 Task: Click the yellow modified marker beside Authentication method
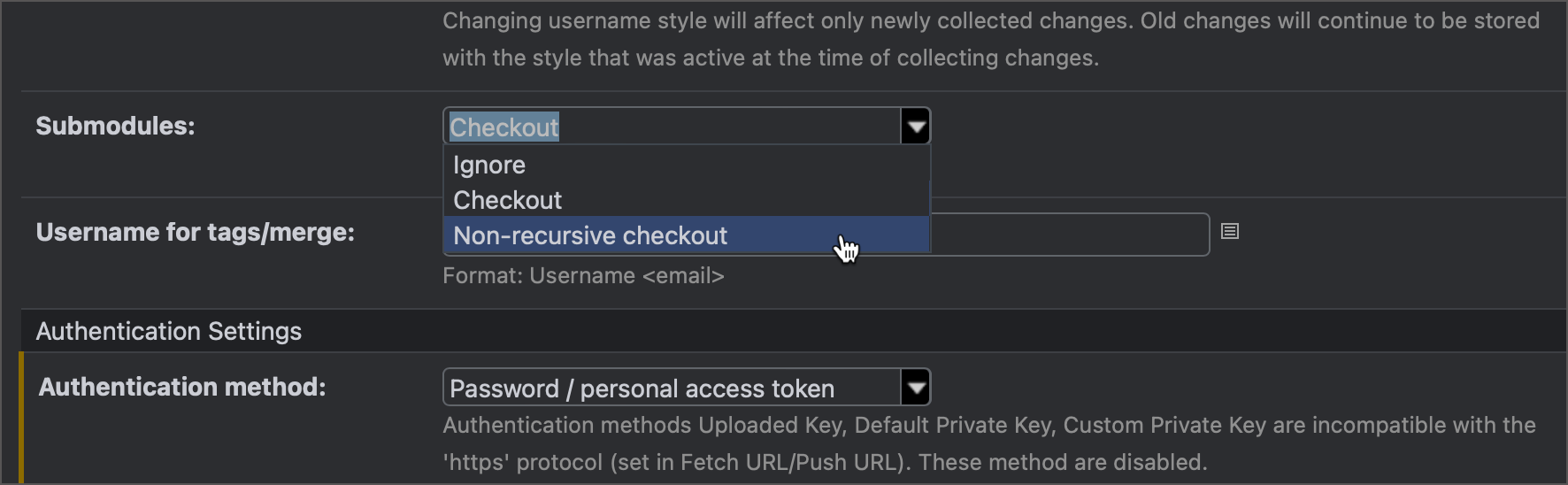21,418
